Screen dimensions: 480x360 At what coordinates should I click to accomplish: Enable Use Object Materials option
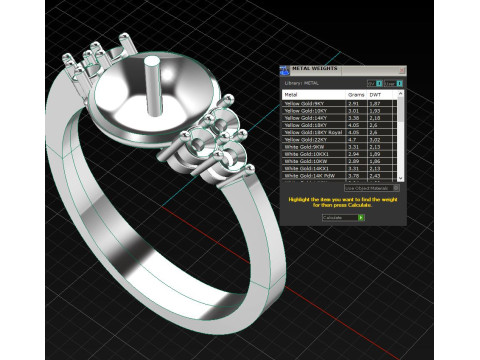371,188
